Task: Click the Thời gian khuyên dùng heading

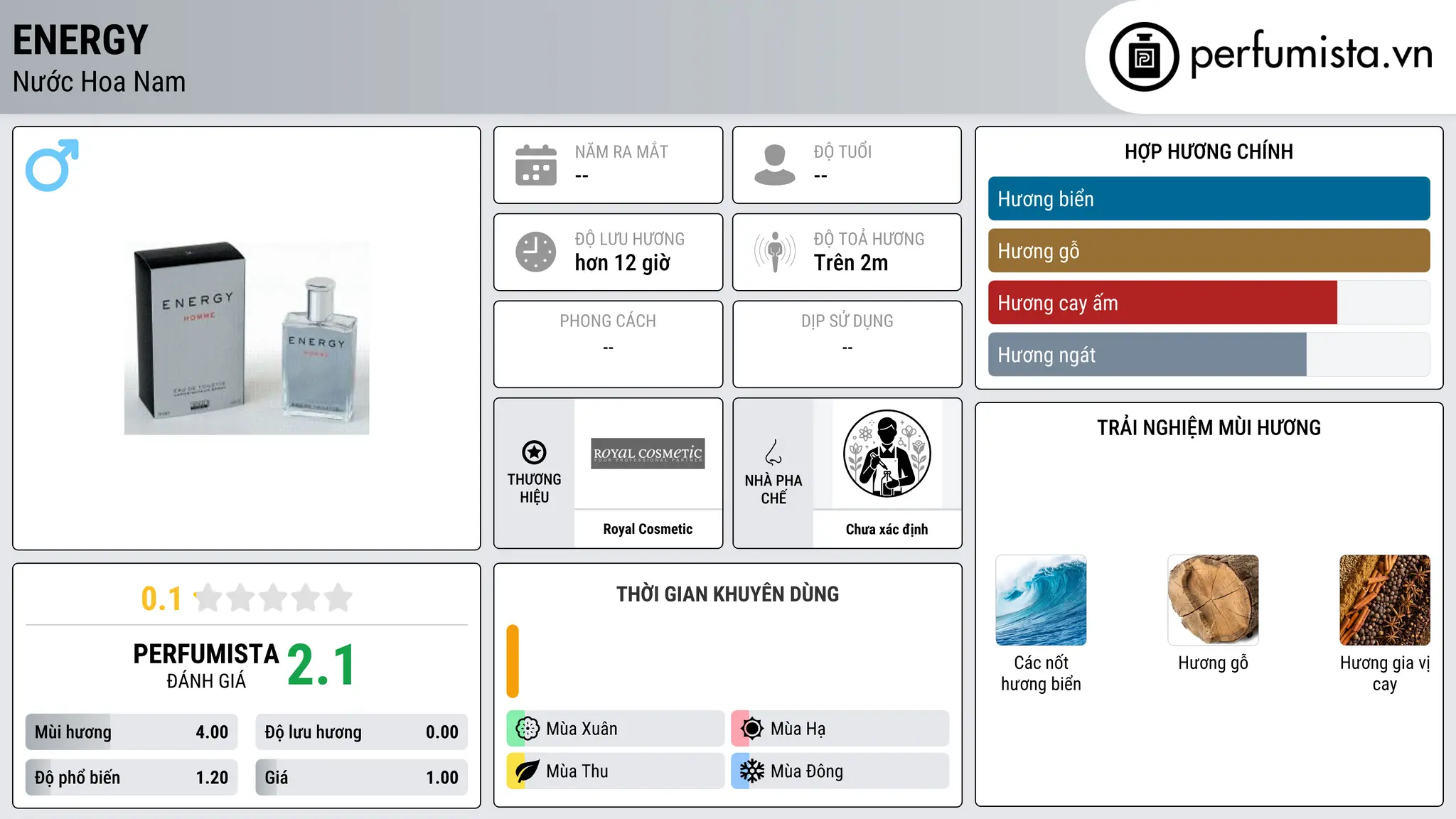Action: point(727,594)
